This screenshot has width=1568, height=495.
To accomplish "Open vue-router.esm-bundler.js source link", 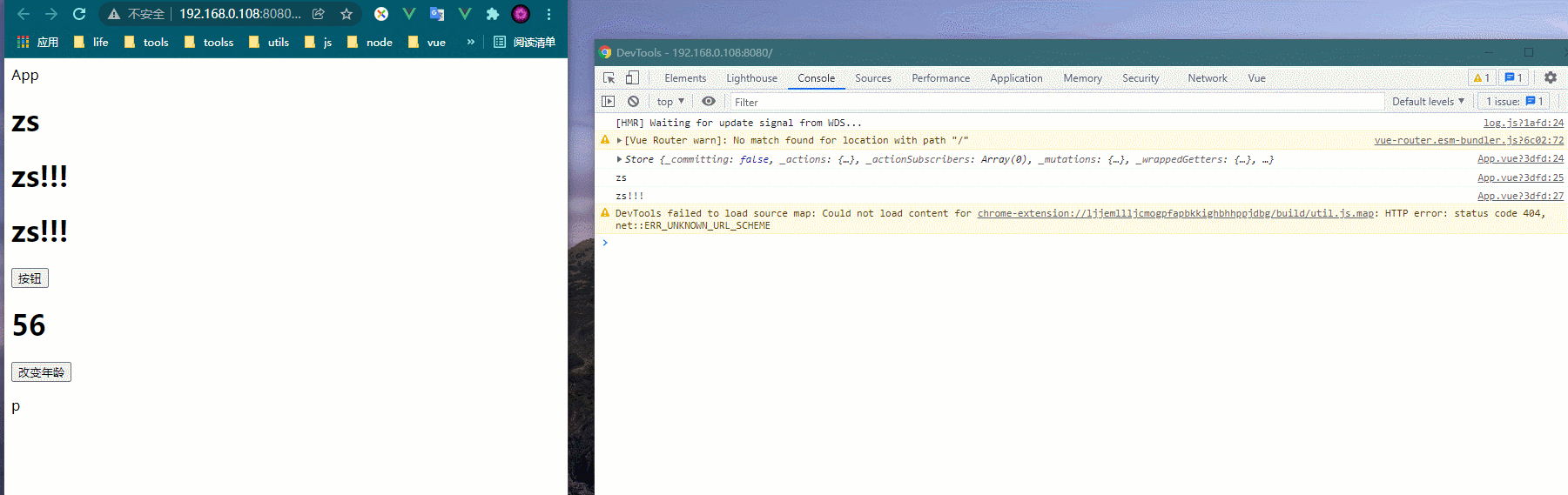I will (1469, 140).
